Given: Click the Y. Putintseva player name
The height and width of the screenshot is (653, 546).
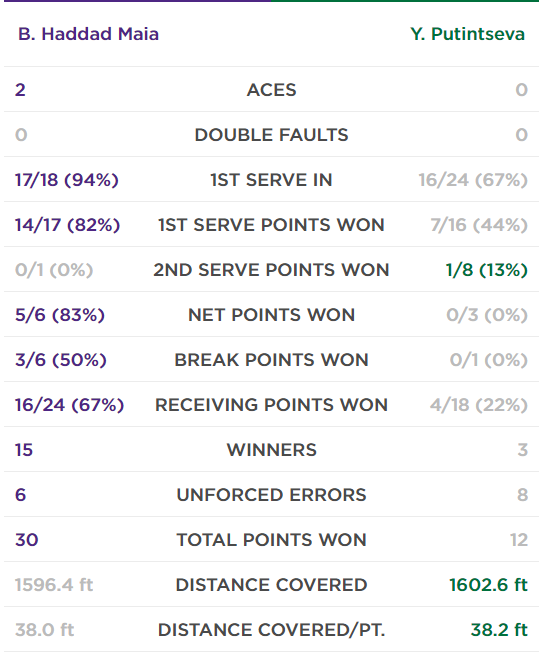Looking at the screenshot, I should click(467, 34).
